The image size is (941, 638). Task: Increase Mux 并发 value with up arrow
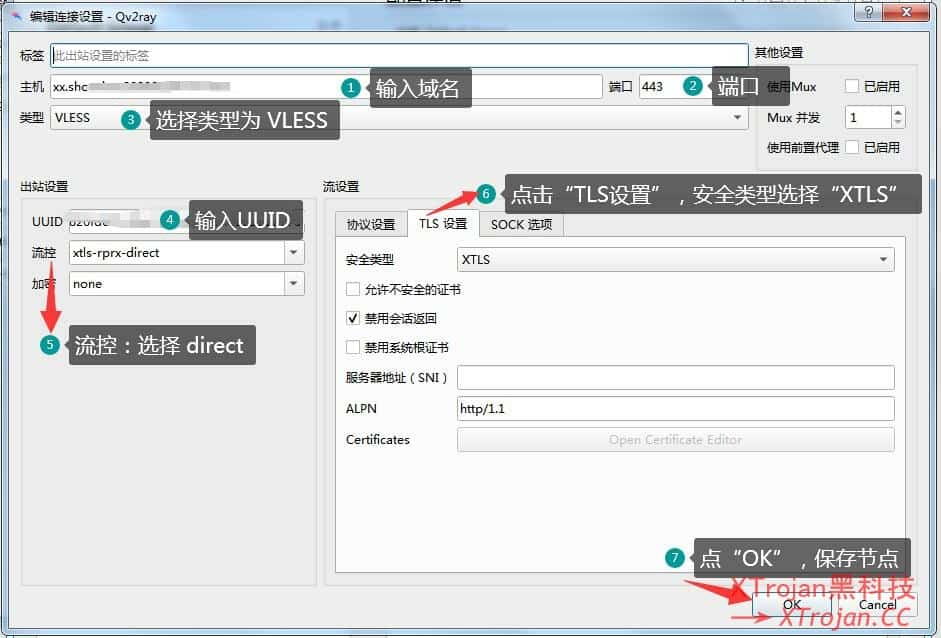(896, 111)
